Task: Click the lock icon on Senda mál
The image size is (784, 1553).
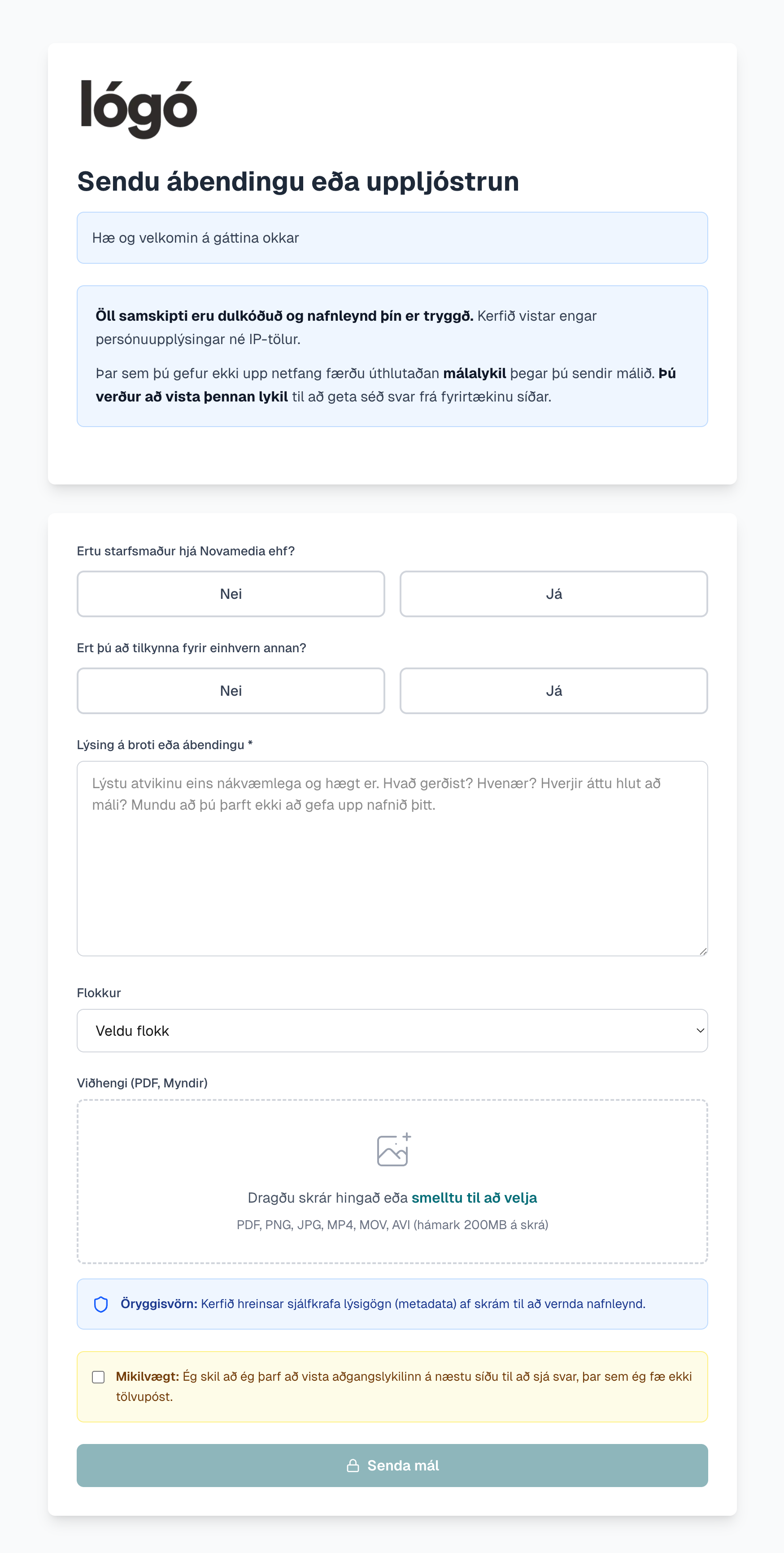Action: 353,1466
